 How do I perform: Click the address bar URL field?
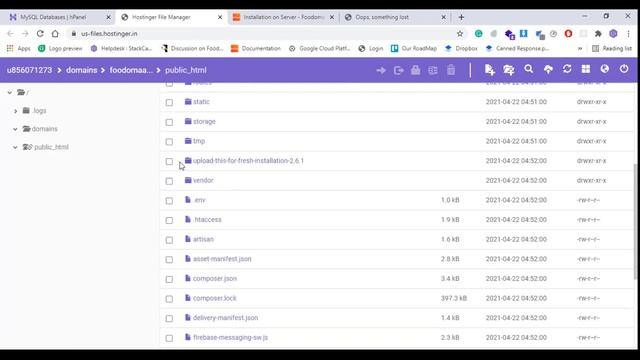pyautogui.click(x=261, y=34)
